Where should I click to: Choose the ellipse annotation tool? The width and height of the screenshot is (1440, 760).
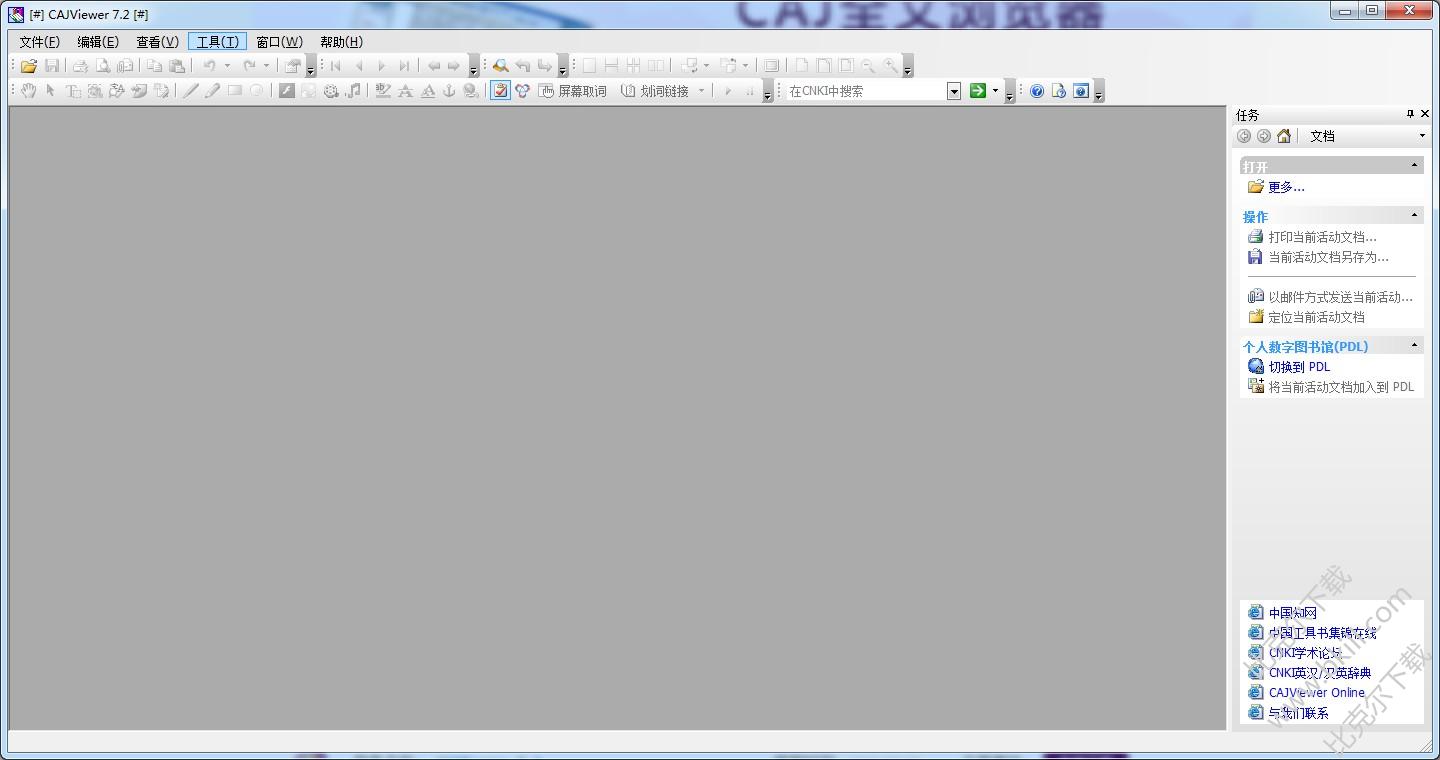(257, 91)
